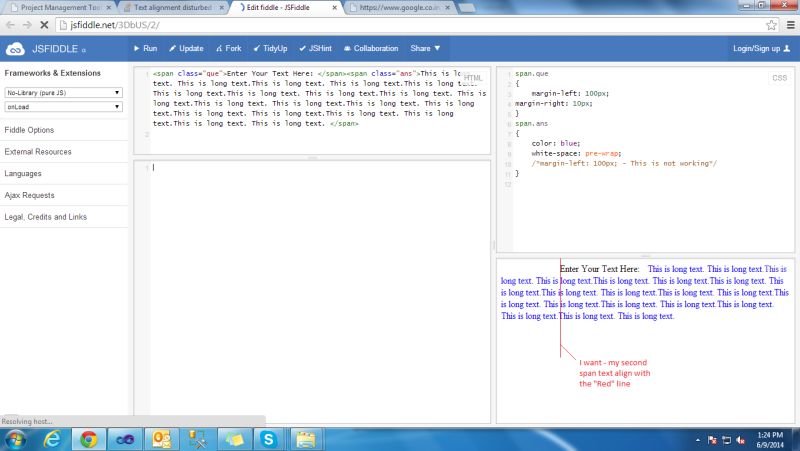This screenshot has height=451, width=800.
Task: Click the browser Back arrow
Action: [x=10, y=24]
